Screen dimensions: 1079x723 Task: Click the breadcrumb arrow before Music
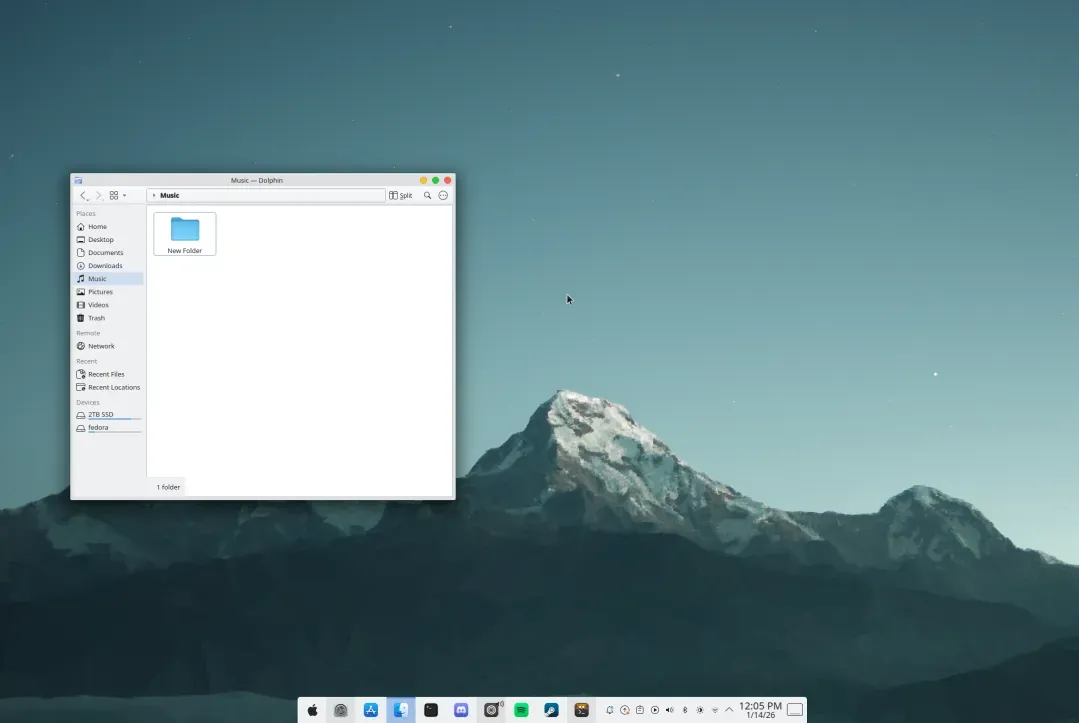156,195
